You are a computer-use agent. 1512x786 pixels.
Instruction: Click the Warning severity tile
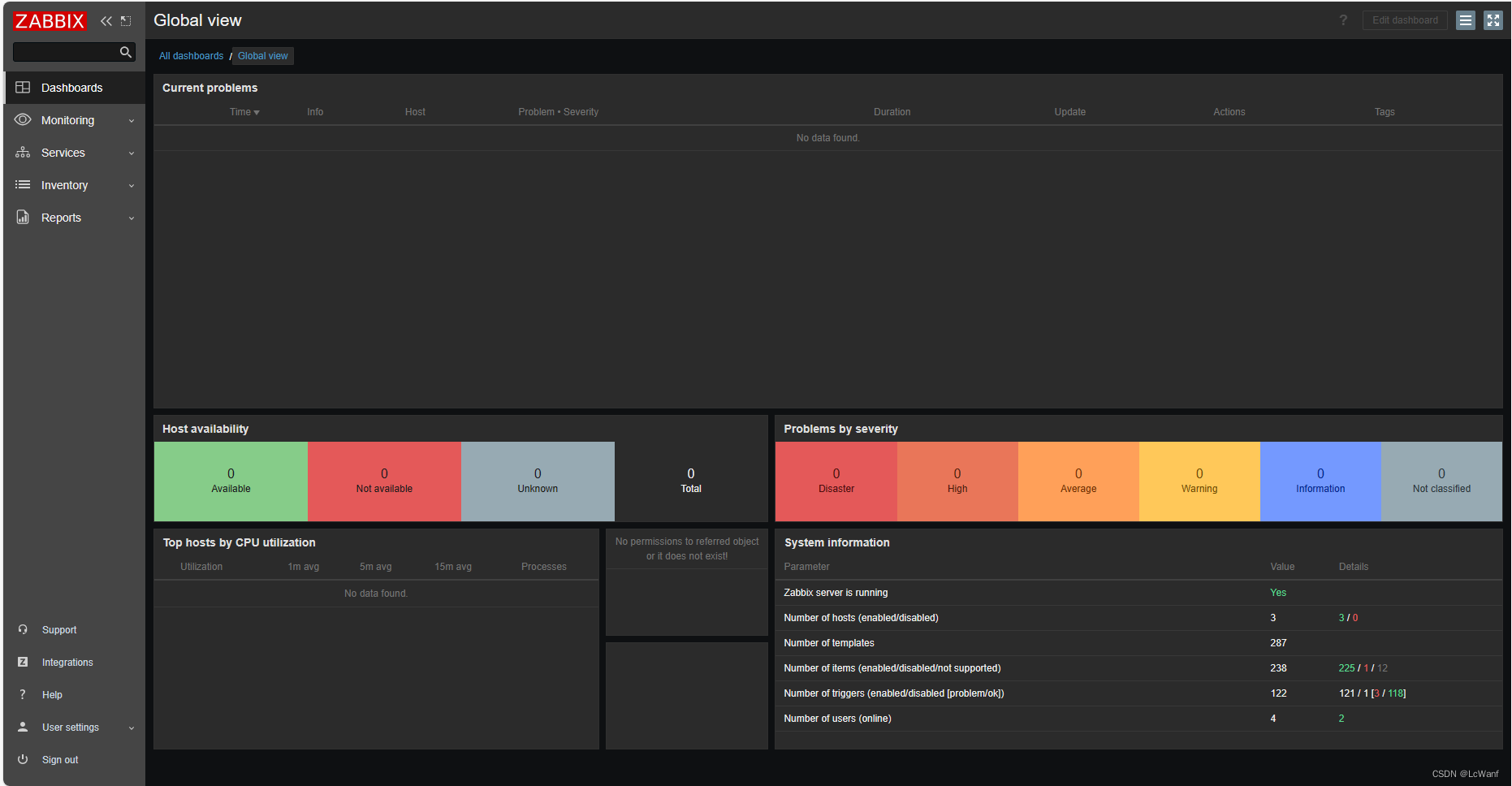1199,482
